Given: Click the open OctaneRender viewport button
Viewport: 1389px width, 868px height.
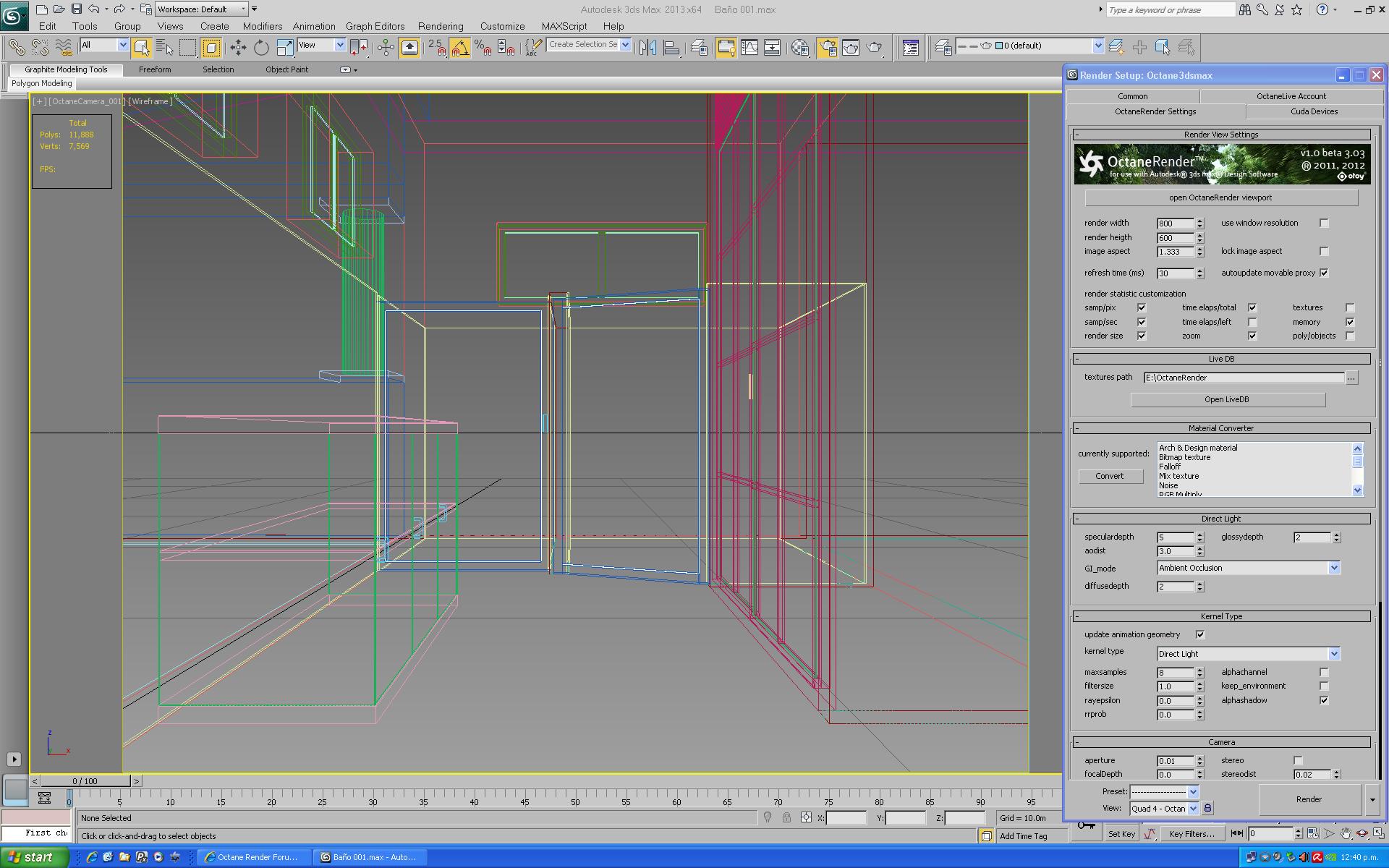Looking at the screenshot, I should tap(1220, 197).
